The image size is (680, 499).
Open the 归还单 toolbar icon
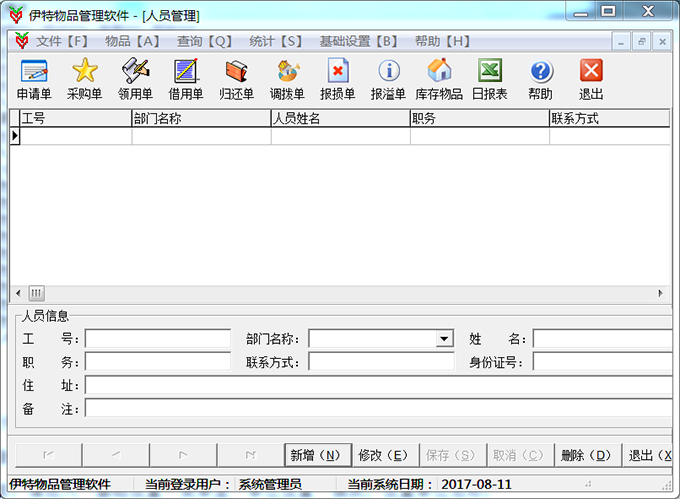(236, 79)
